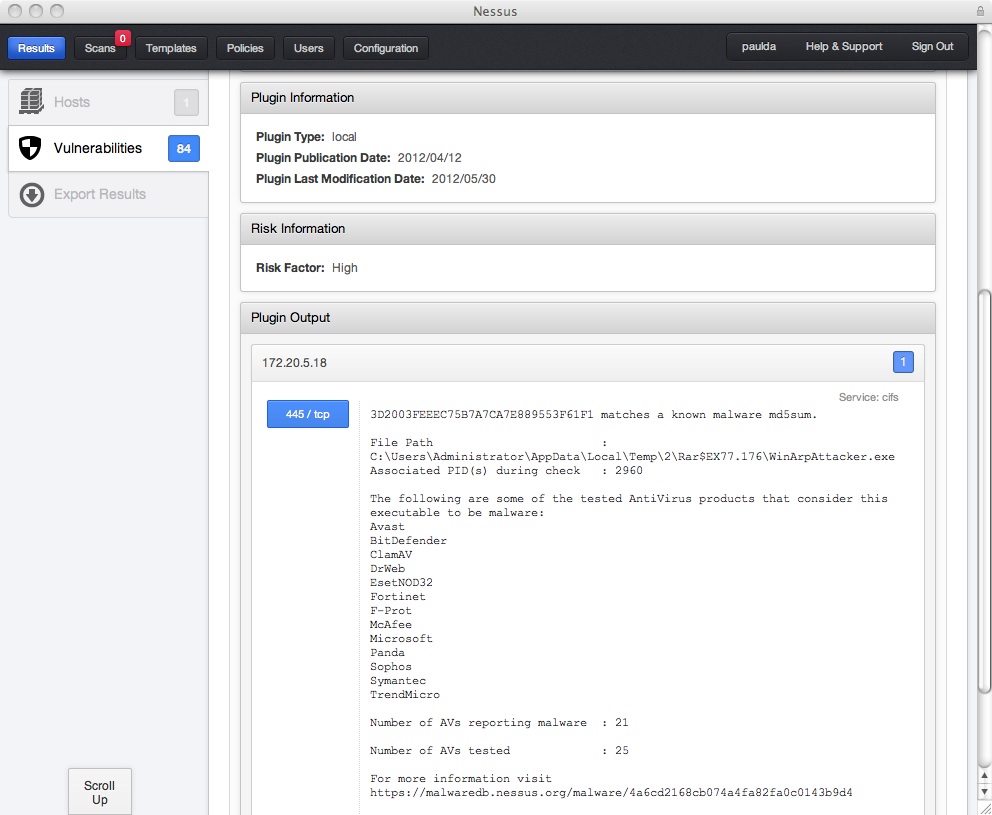Click Avast in the AntiVirus list
The width and height of the screenshot is (992, 815).
tap(387, 526)
